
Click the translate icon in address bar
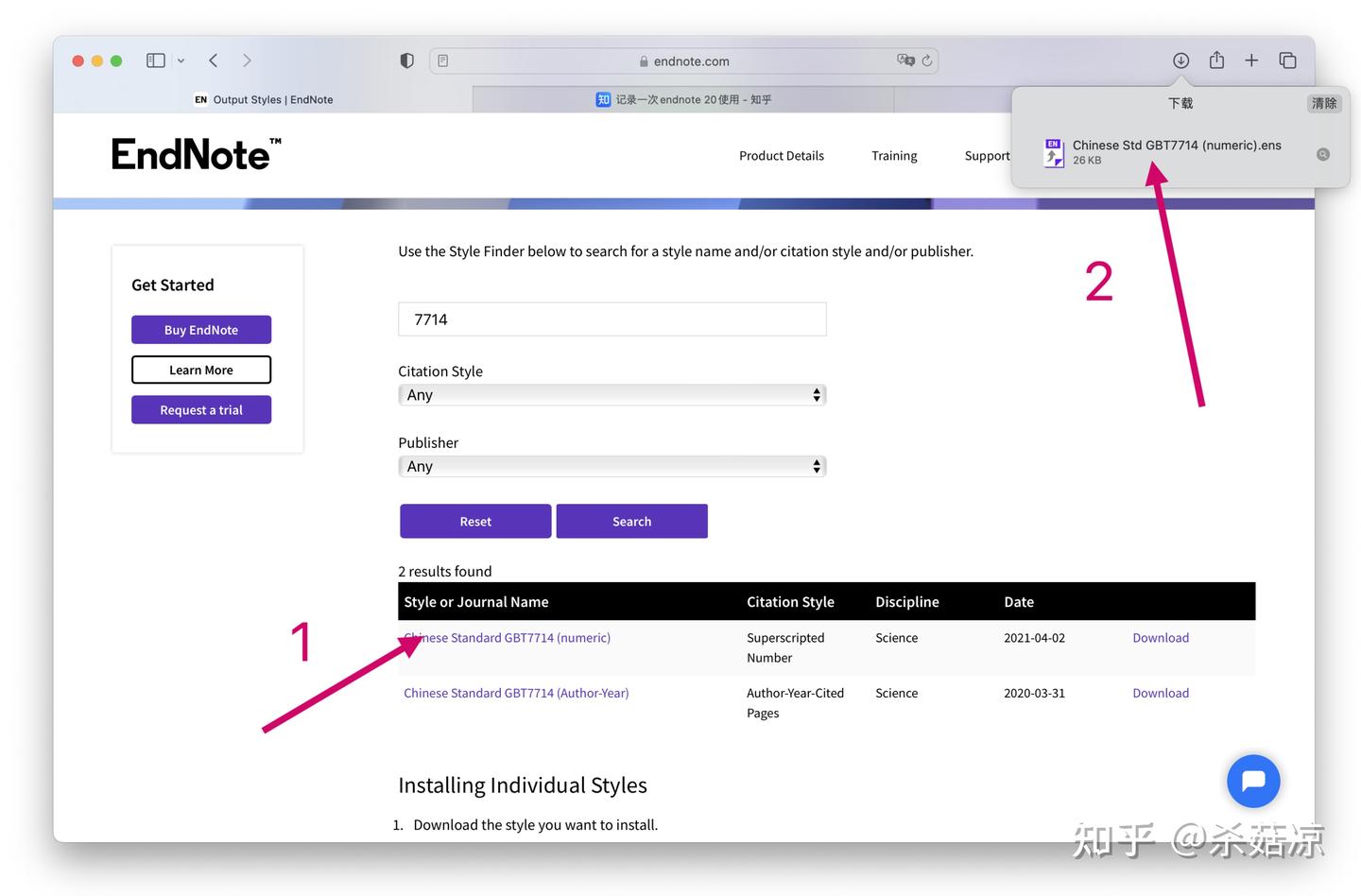click(905, 60)
